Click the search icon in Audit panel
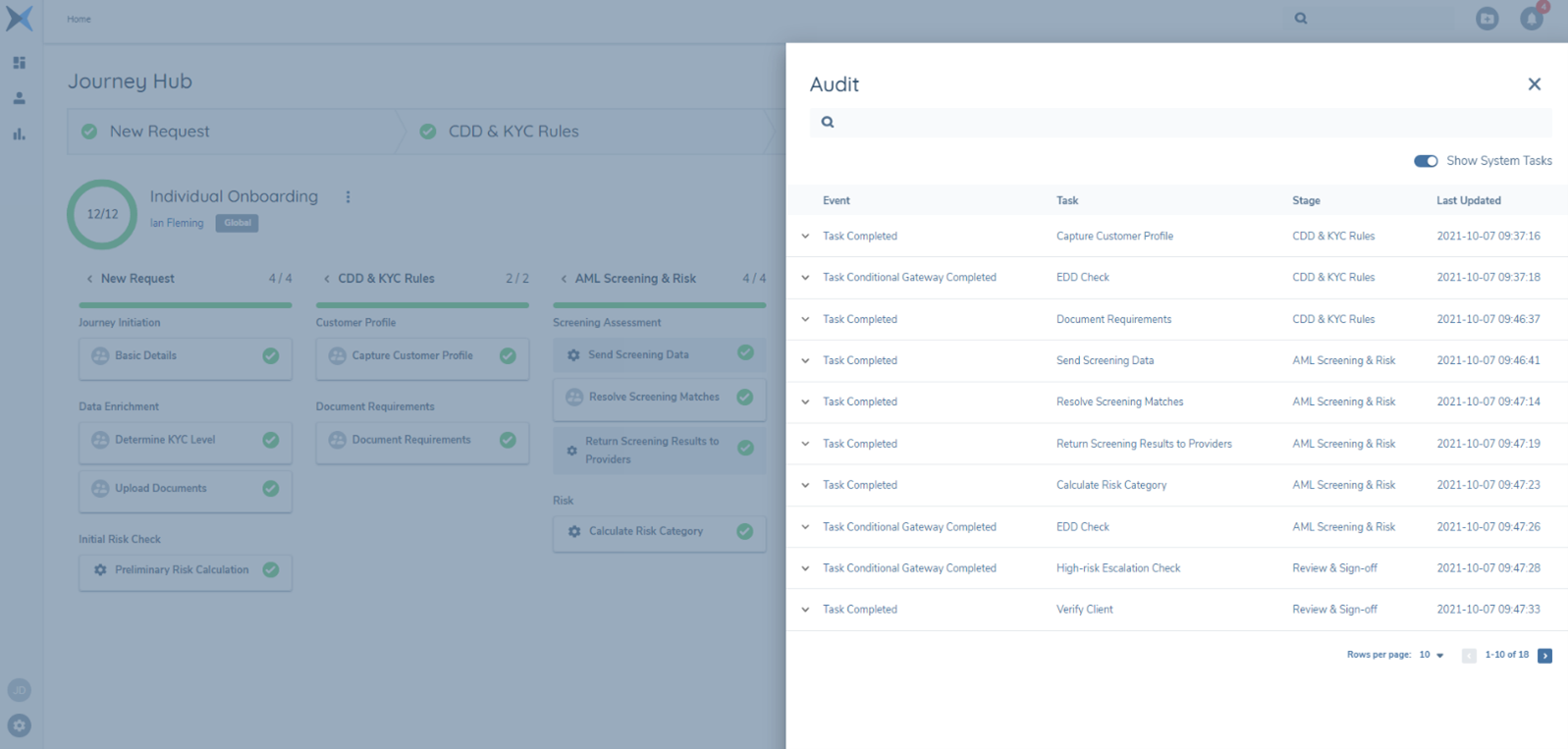This screenshot has width=1568, height=749. click(828, 123)
